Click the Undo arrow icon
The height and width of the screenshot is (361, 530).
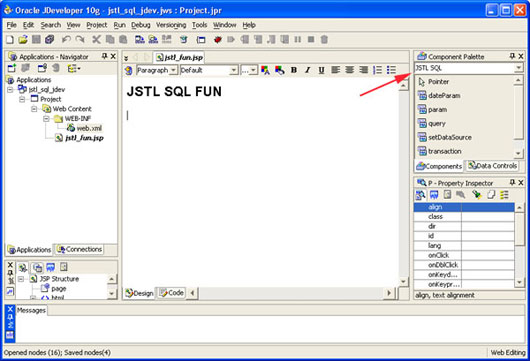66,40
